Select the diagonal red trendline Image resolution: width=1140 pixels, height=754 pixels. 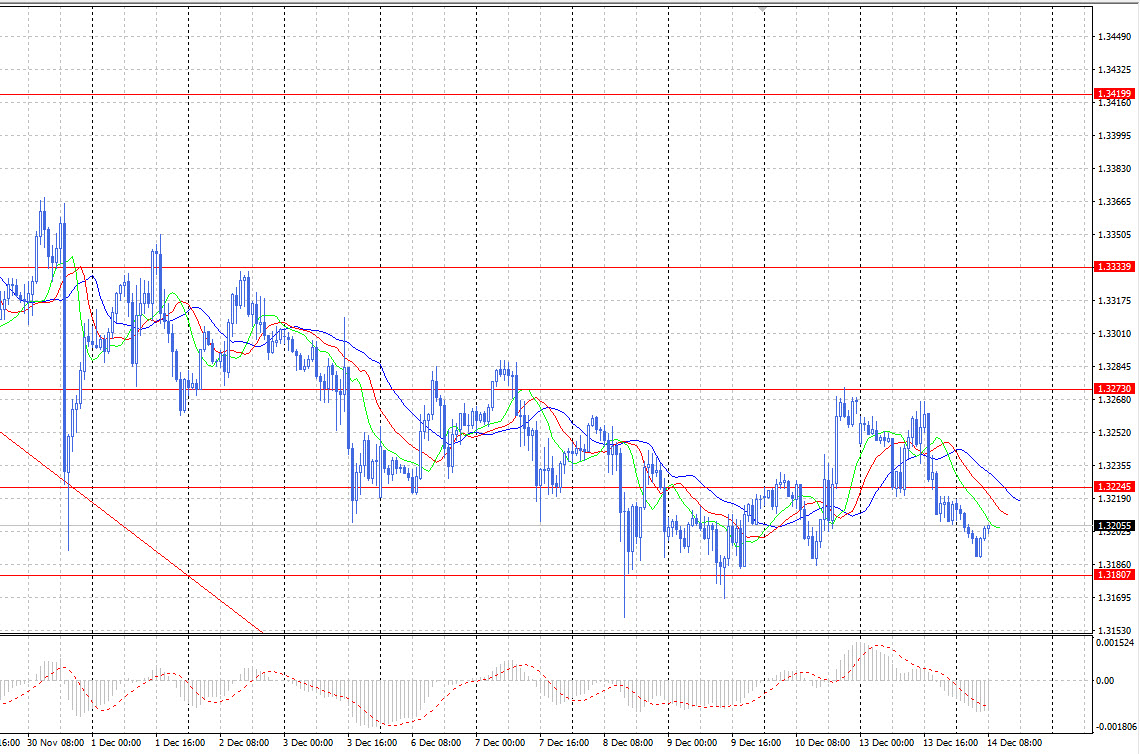[x=131, y=532]
